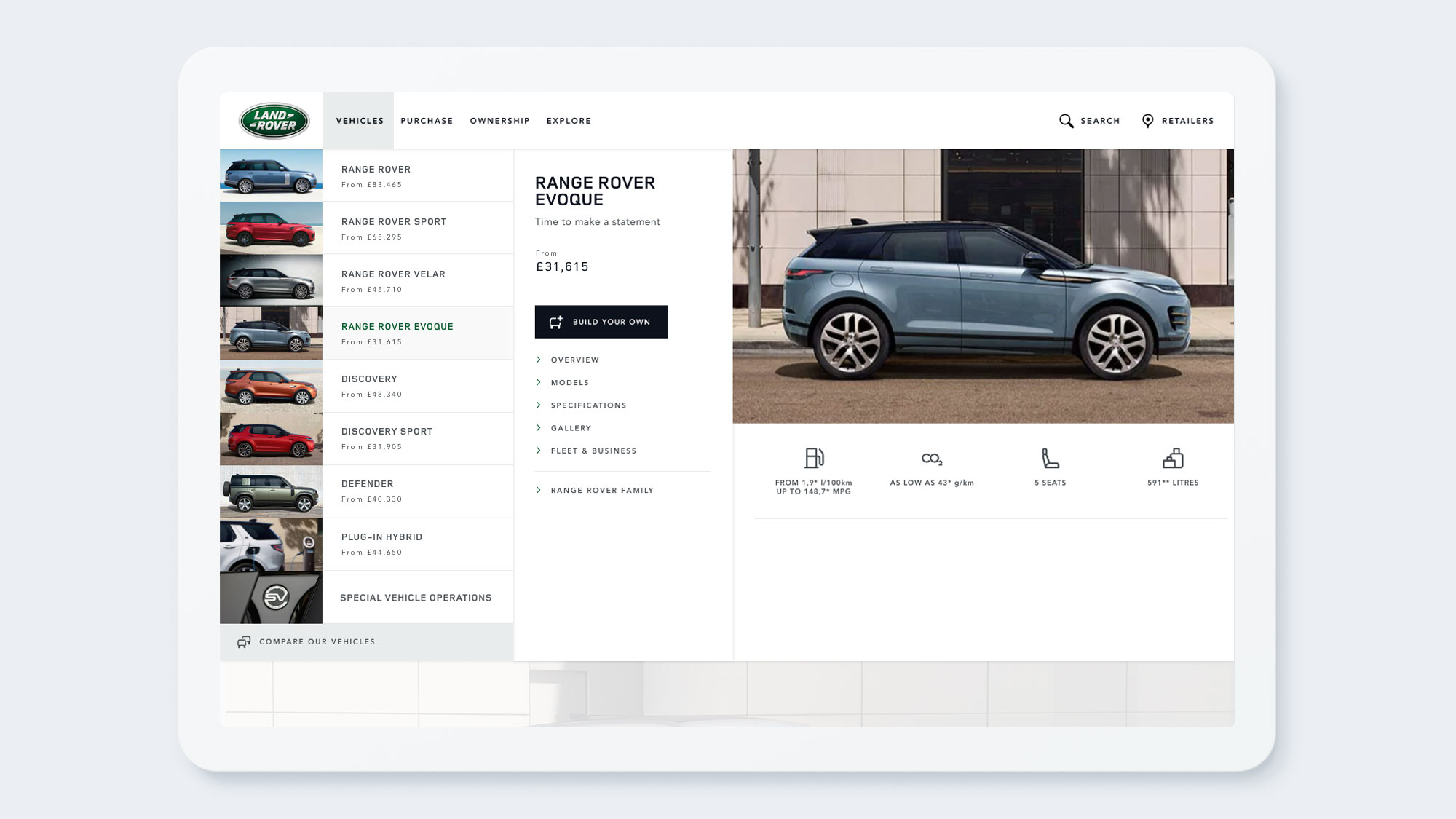
Task: Click 'From 1,9* l/100km' text
Action: pos(814,483)
